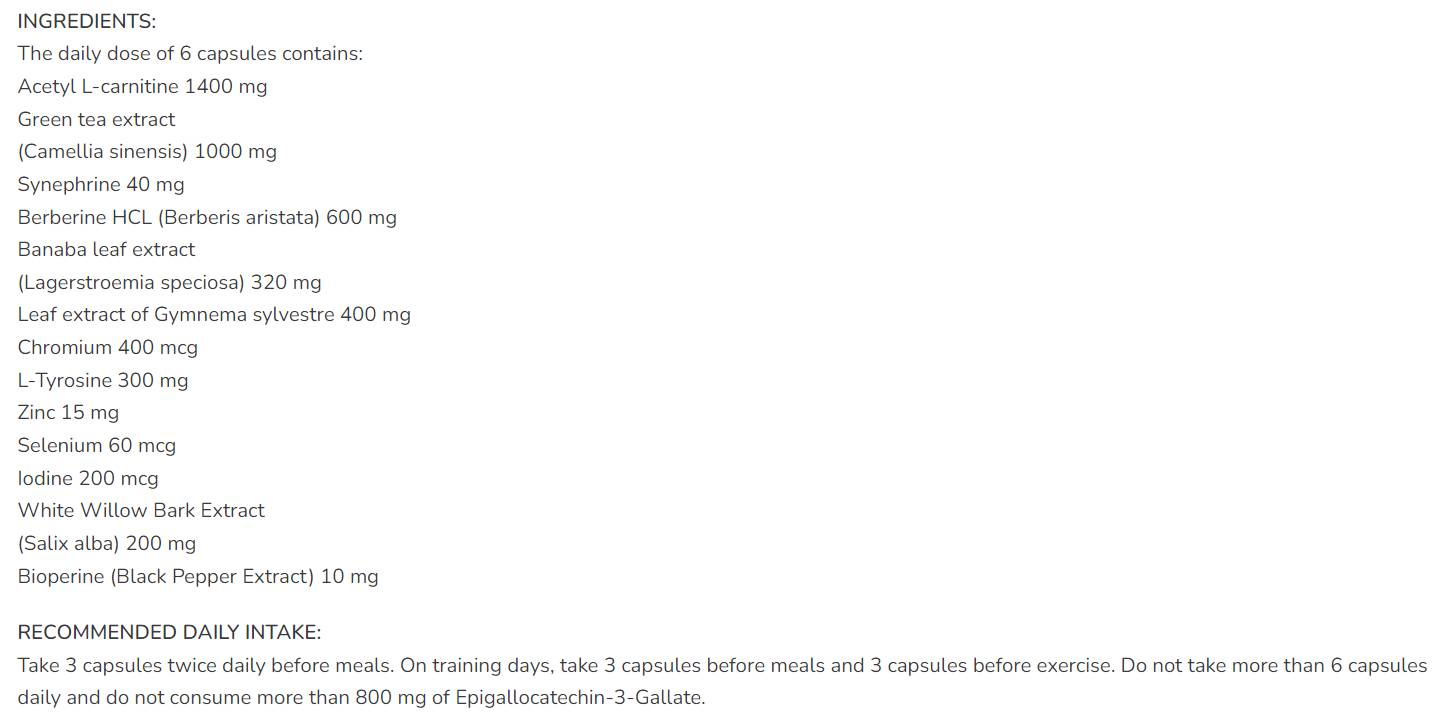Click the Selenium 60 mcg line

pyautogui.click(x=96, y=446)
